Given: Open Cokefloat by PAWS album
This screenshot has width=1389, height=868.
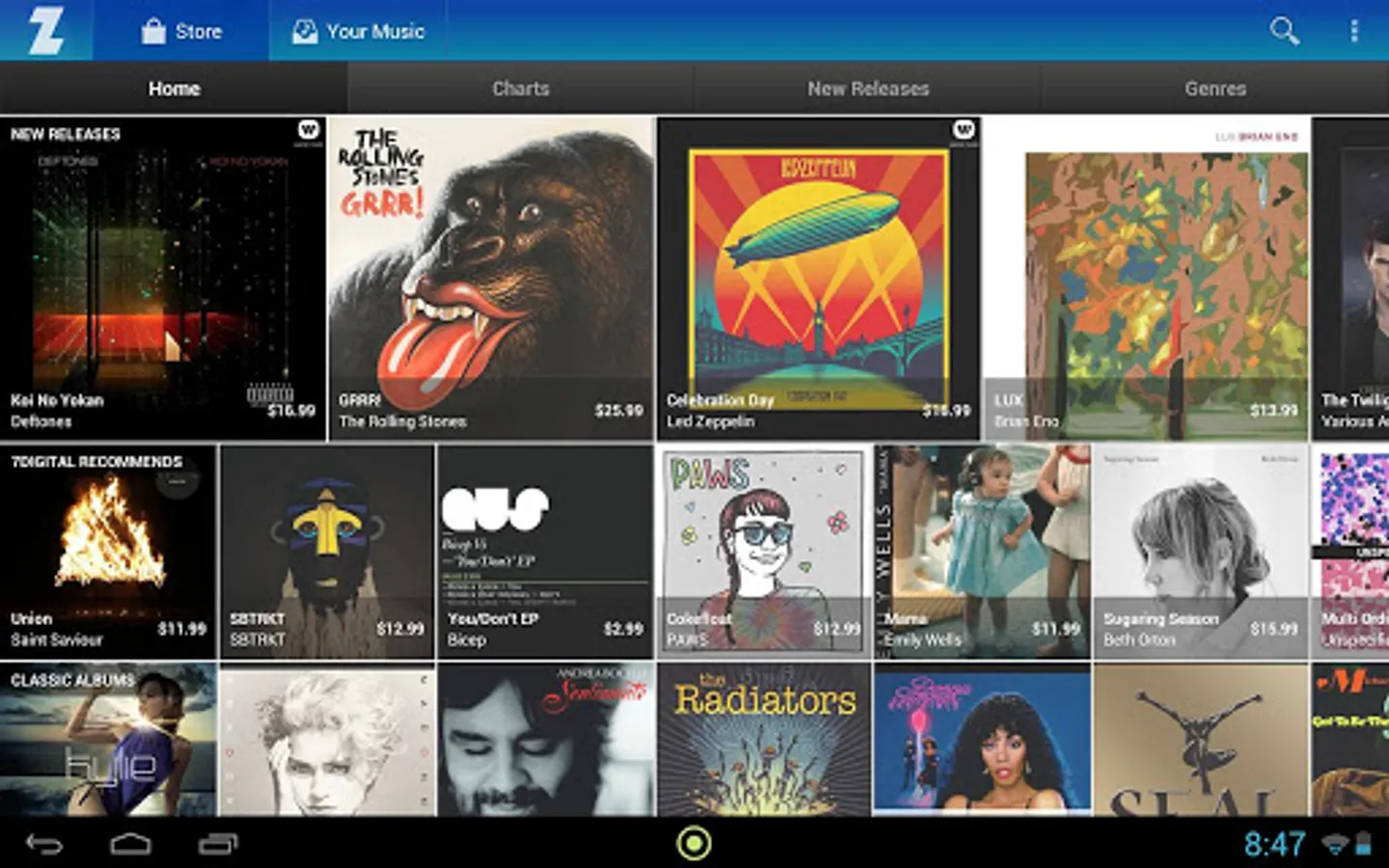Looking at the screenshot, I should click(764, 552).
